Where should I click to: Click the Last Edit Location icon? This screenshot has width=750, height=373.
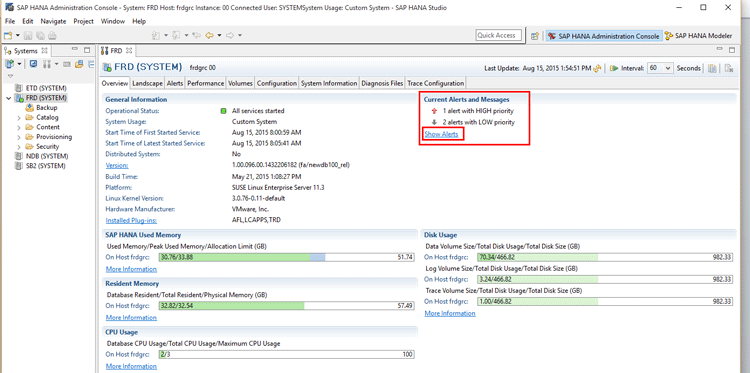196,35
